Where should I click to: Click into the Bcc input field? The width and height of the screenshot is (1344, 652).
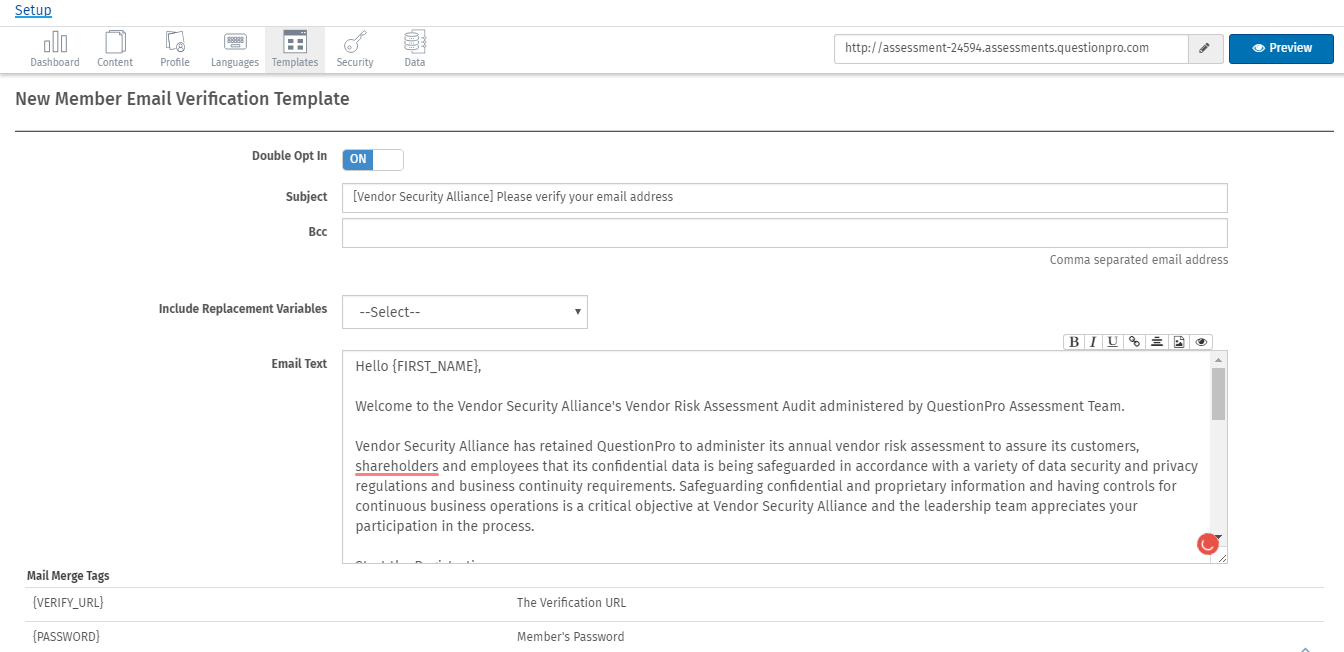tap(784, 233)
